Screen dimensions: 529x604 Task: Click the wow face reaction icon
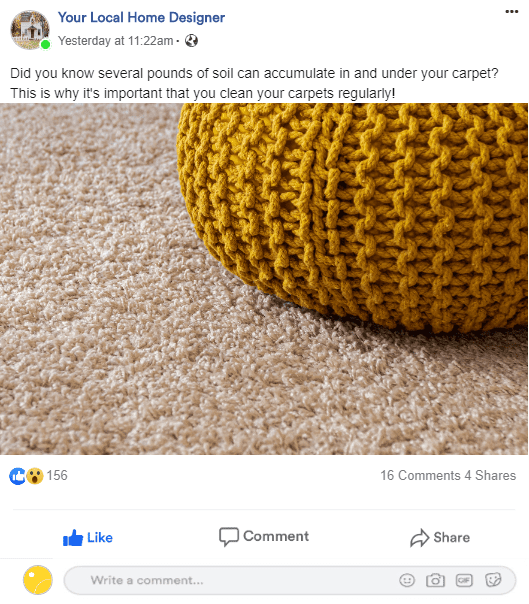click(x=35, y=476)
